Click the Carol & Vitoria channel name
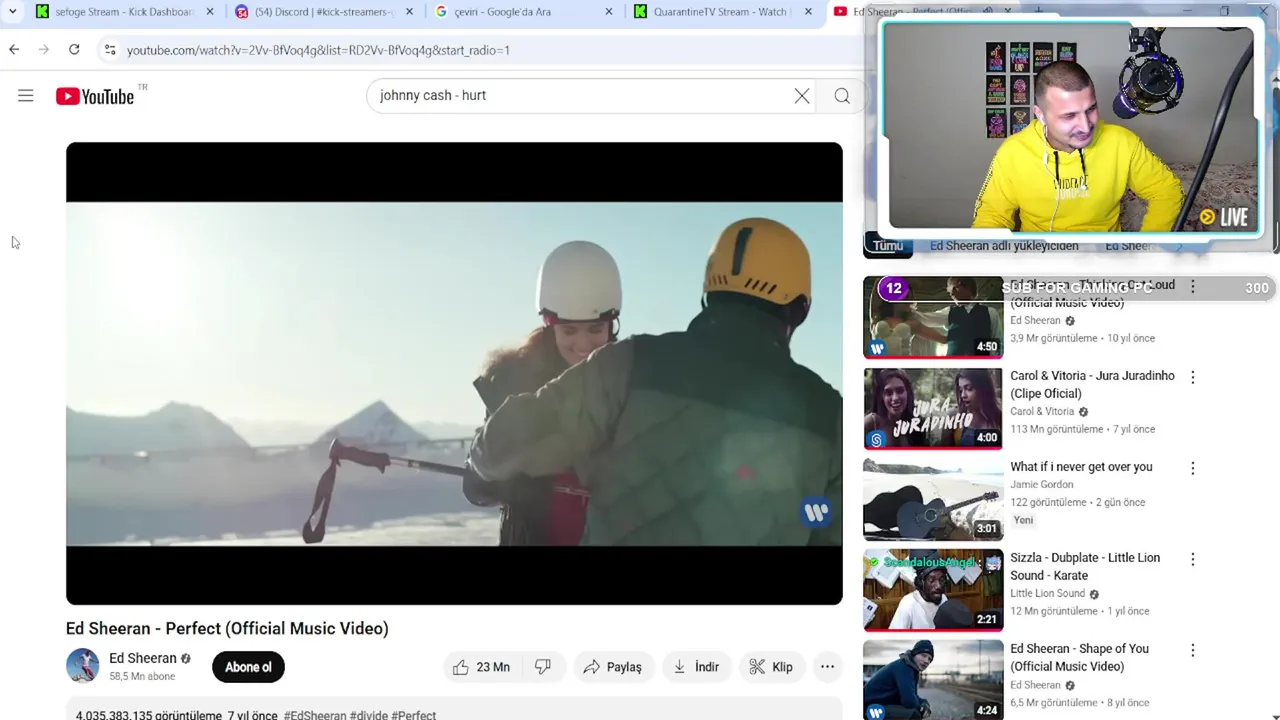 1042,412
